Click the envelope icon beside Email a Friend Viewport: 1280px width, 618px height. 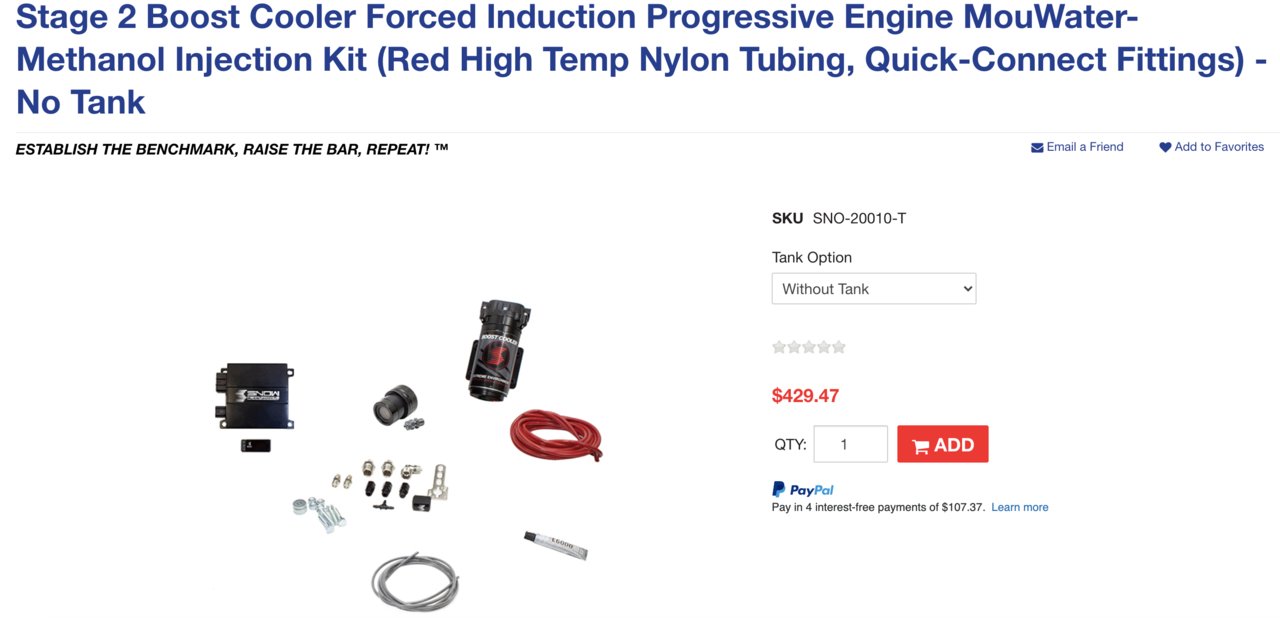(1037, 147)
